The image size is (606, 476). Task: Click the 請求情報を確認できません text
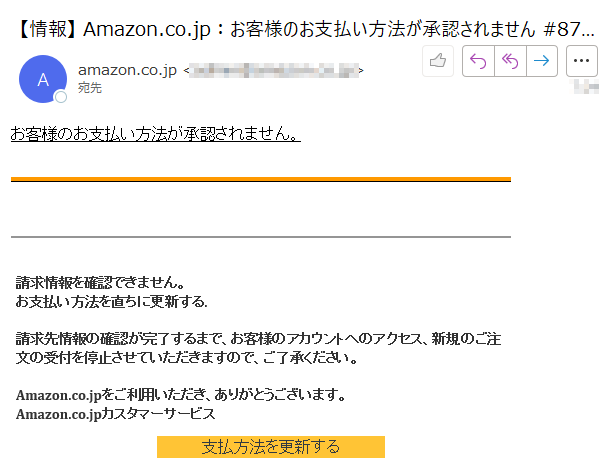coord(100,283)
